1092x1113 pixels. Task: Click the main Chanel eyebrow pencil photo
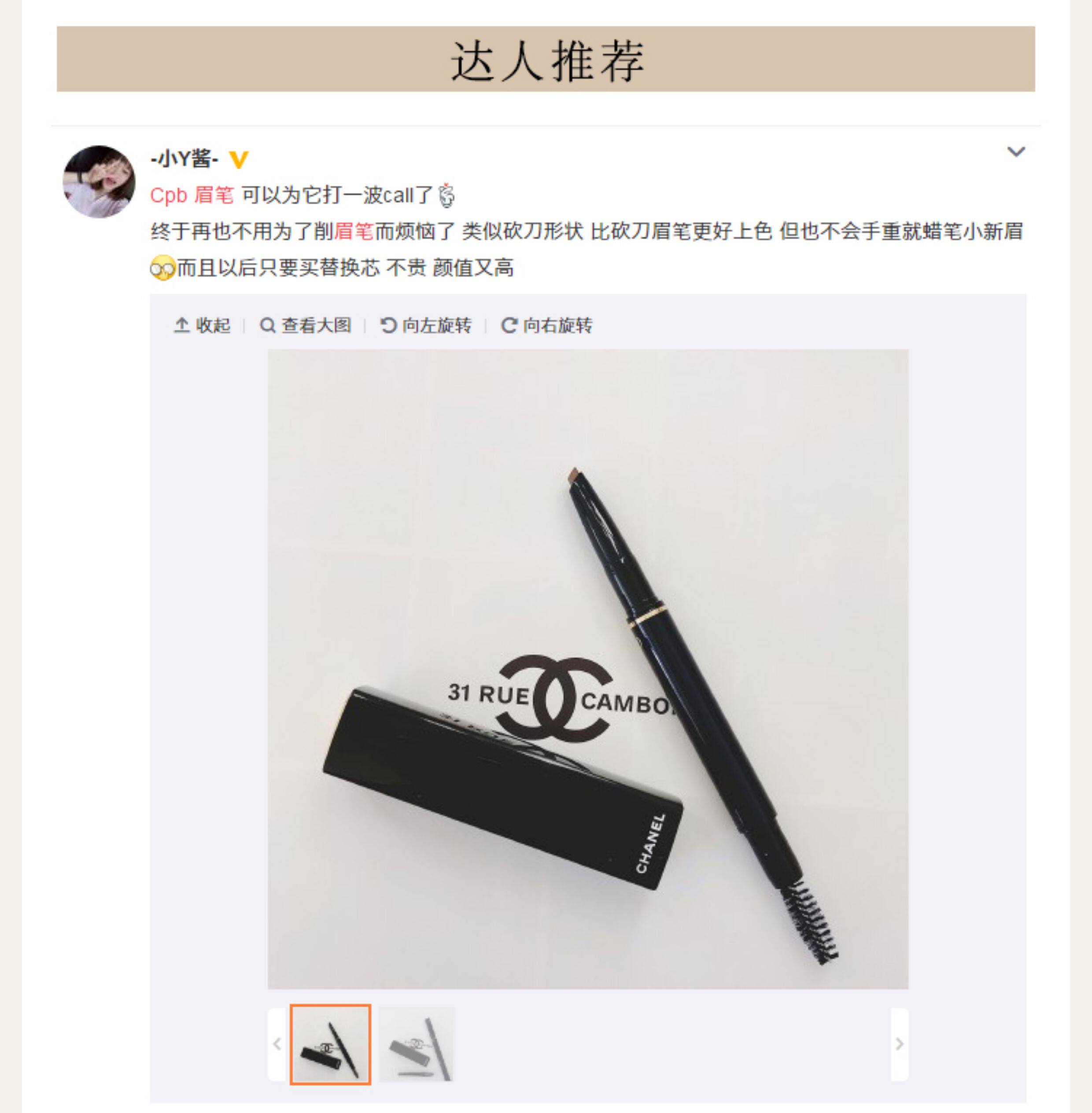[x=588, y=669]
